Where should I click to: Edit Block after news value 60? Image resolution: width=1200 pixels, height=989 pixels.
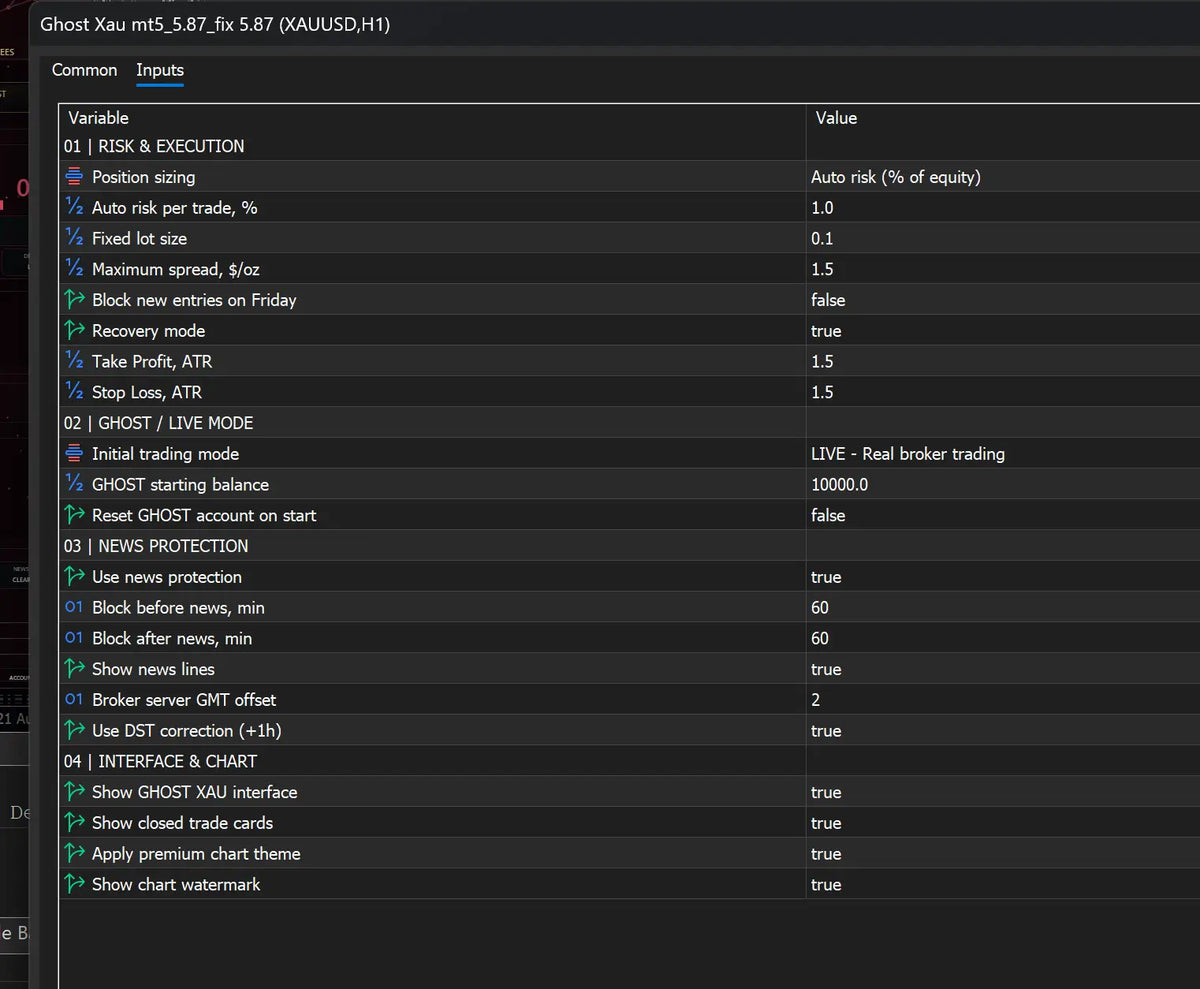[1003, 638]
